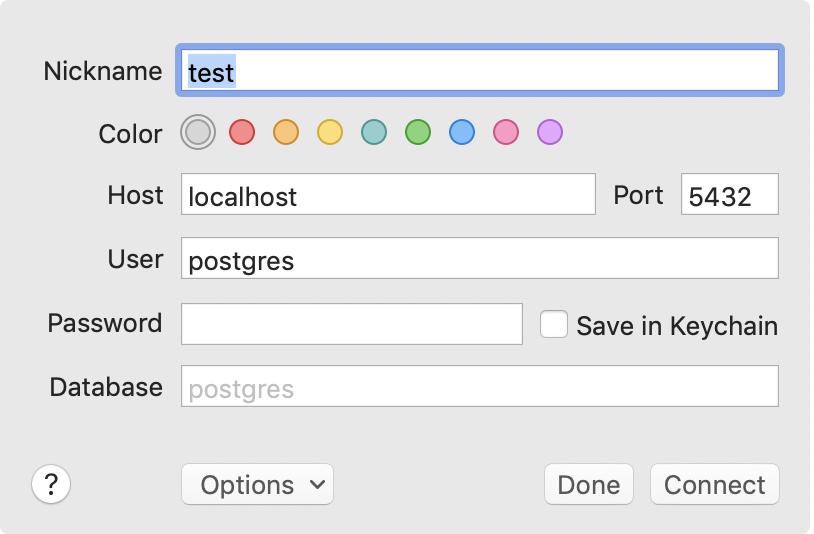This screenshot has width=814, height=534.
Task: Choose the red color swatch
Action: tap(242, 132)
